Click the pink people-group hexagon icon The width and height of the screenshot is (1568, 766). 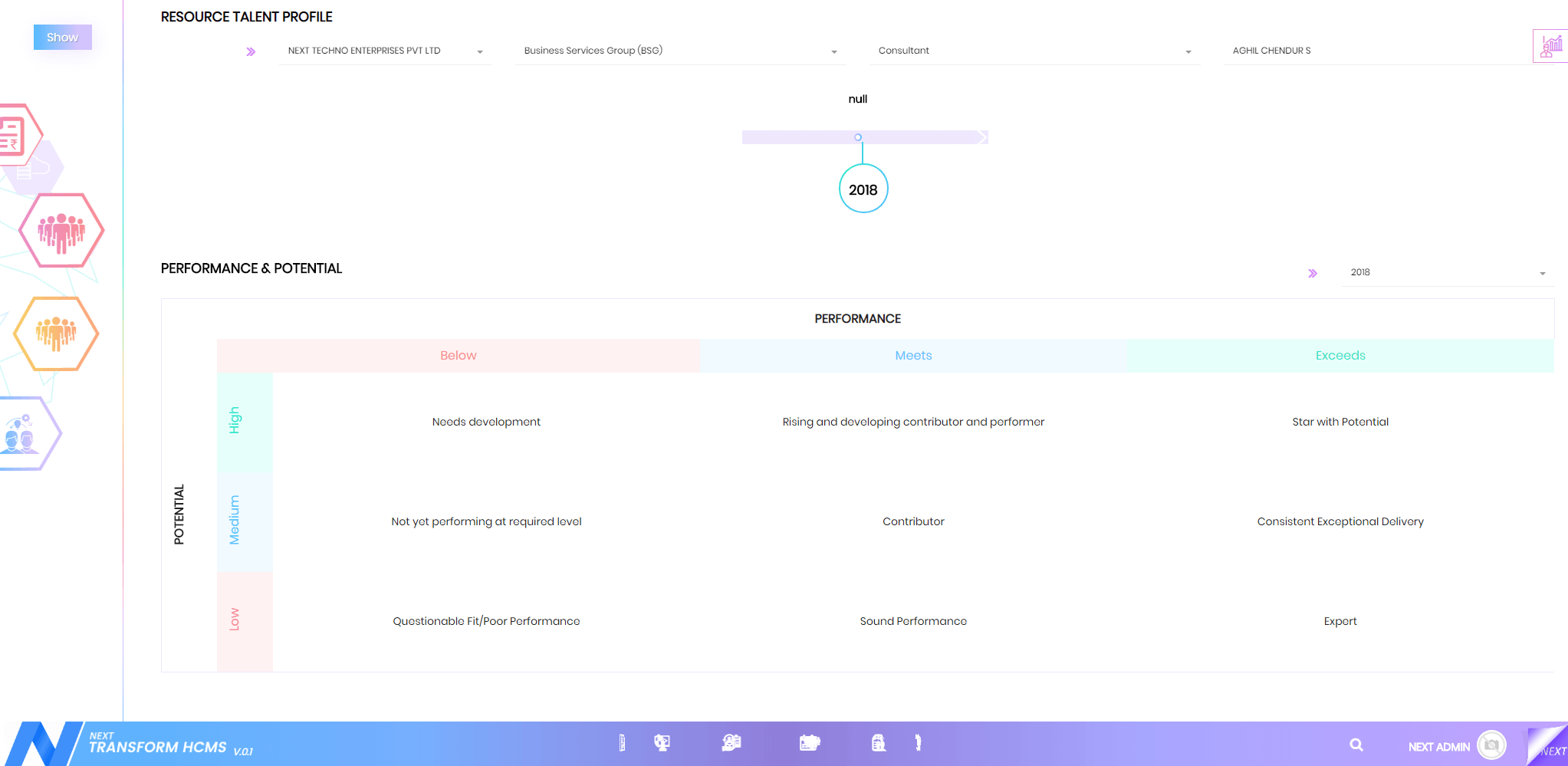(61, 231)
